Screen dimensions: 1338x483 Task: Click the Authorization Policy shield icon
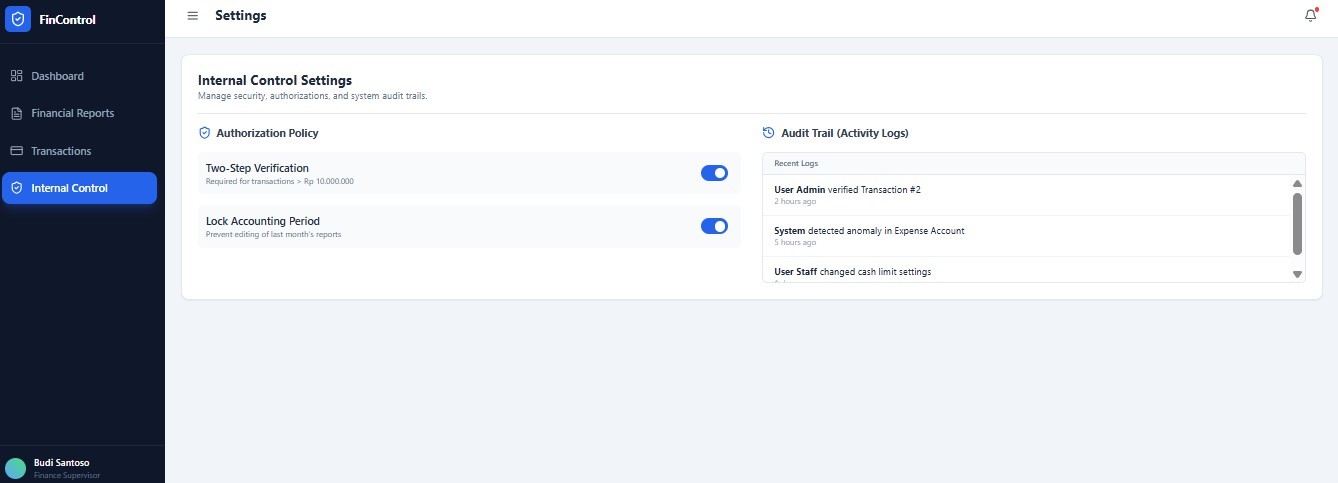204,133
